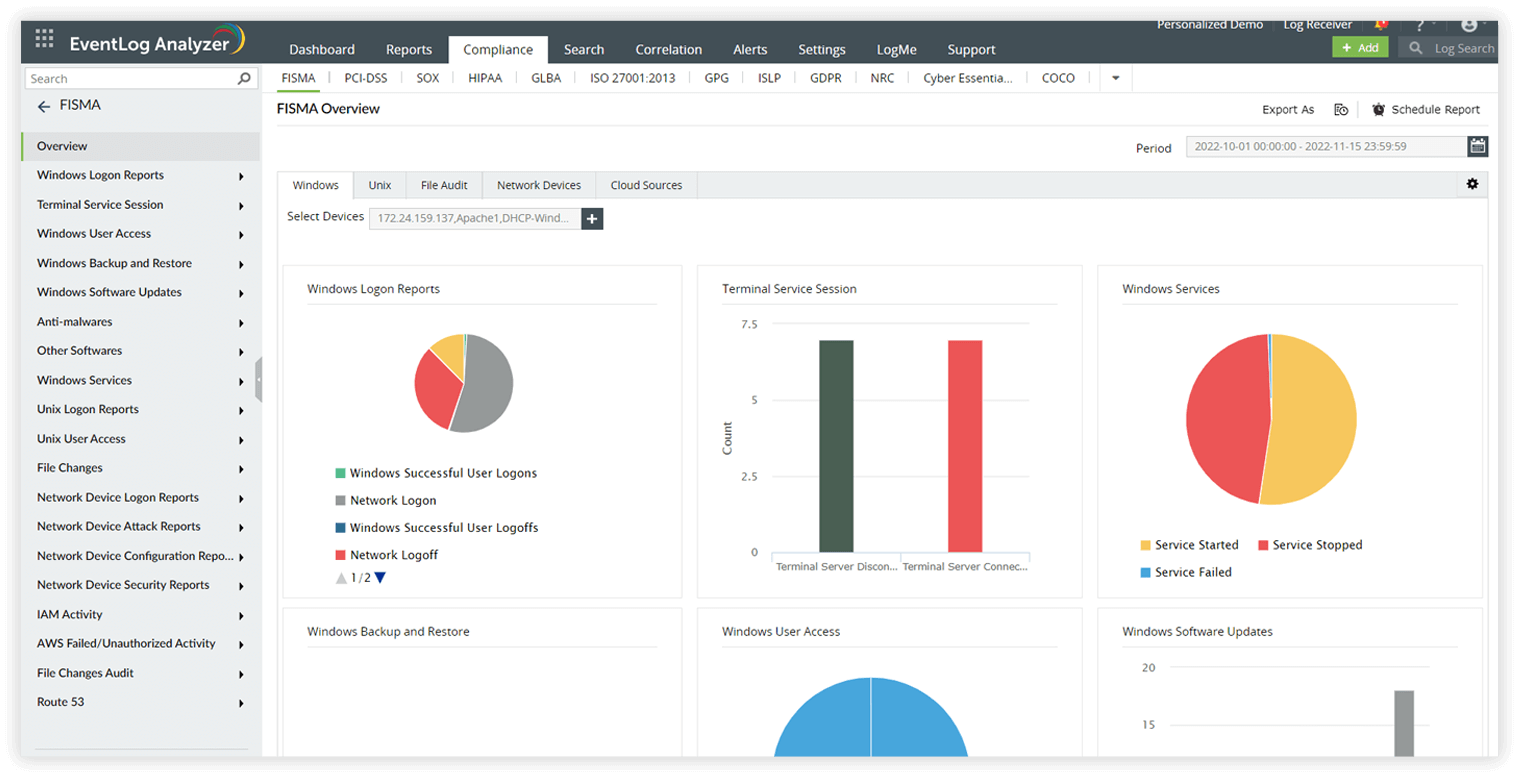Expand IAM Activity sidebar item
1519x778 pixels.
click(x=241, y=616)
